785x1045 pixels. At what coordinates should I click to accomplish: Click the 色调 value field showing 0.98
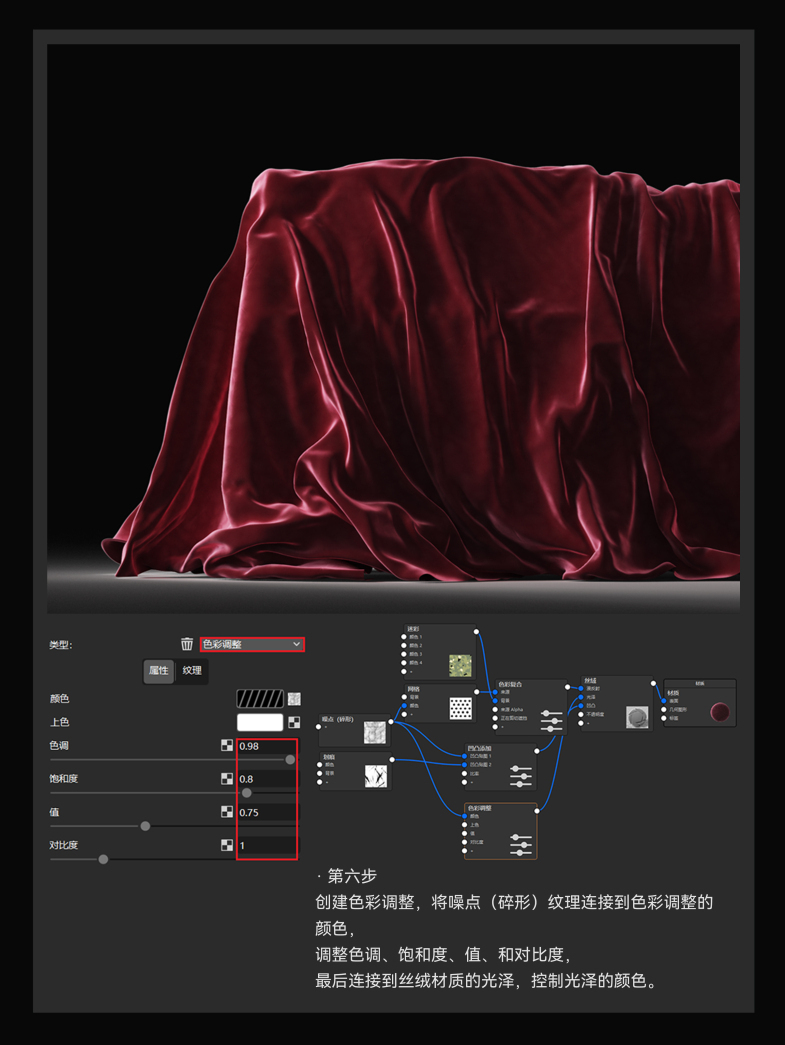pos(266,746)
